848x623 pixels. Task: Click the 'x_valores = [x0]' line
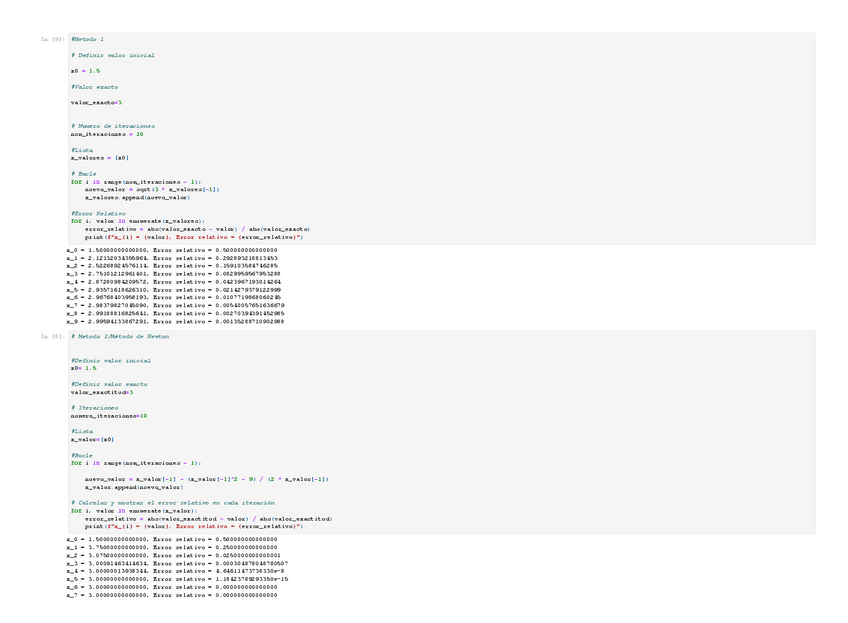click(x=100, y=158)
